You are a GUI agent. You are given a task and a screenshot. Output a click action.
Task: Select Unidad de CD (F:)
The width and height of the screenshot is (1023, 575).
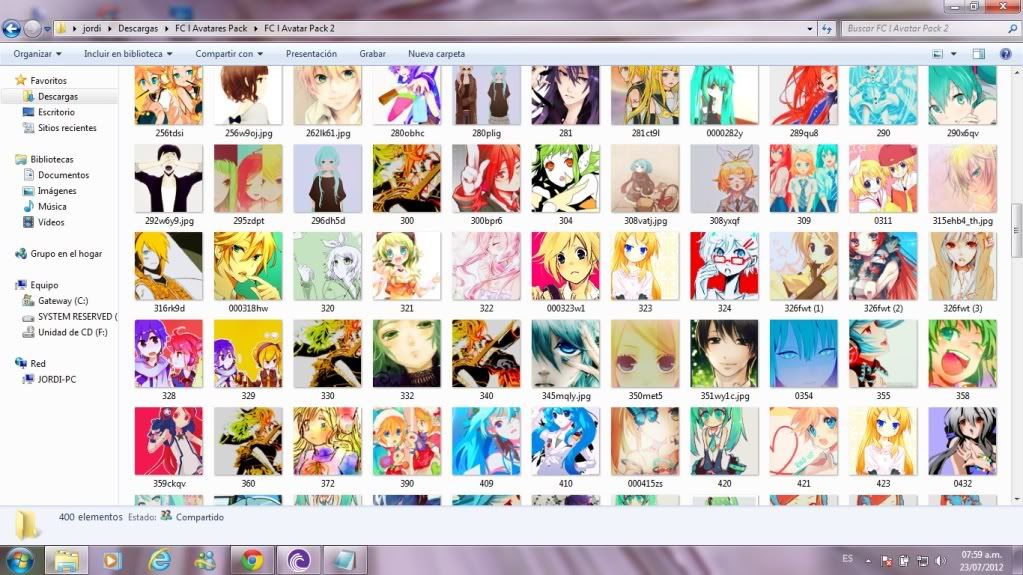click(x=72, y=332)
